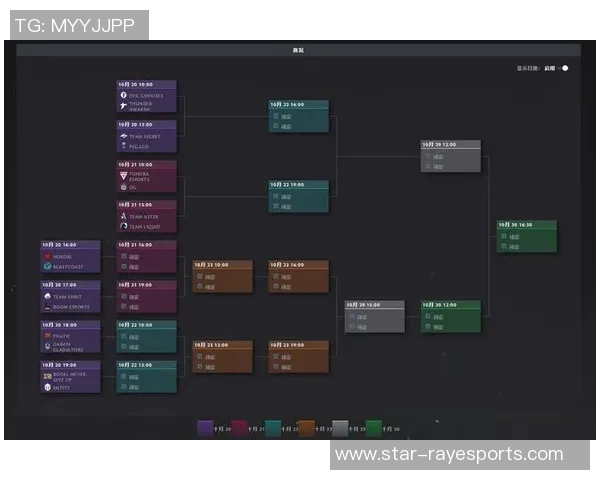Viewport: 600px width, 480px height.
Task: Click the Royal Never Give Up name
Action: point(69,377)
